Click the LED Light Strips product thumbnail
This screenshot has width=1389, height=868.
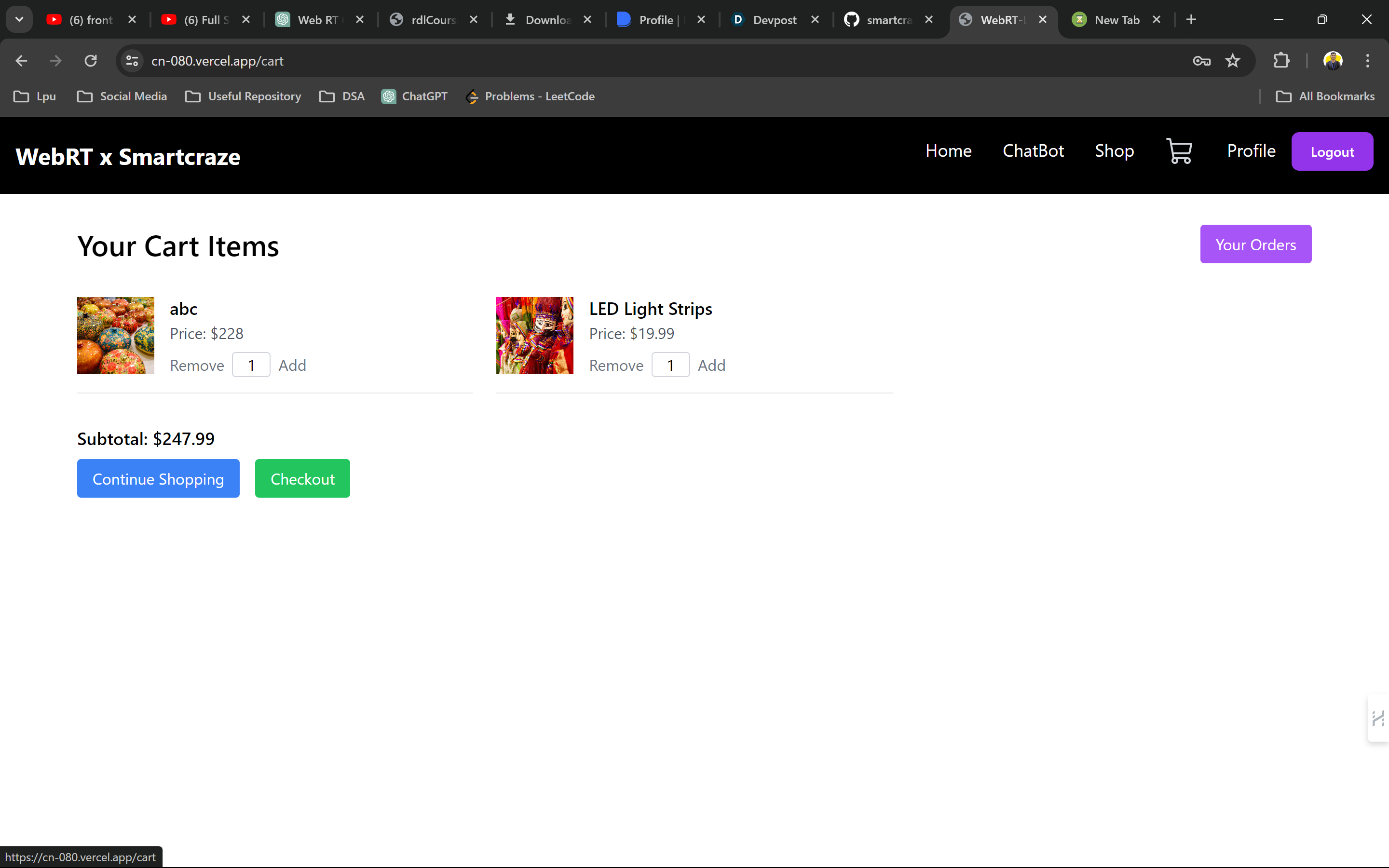tap(534, 336)
